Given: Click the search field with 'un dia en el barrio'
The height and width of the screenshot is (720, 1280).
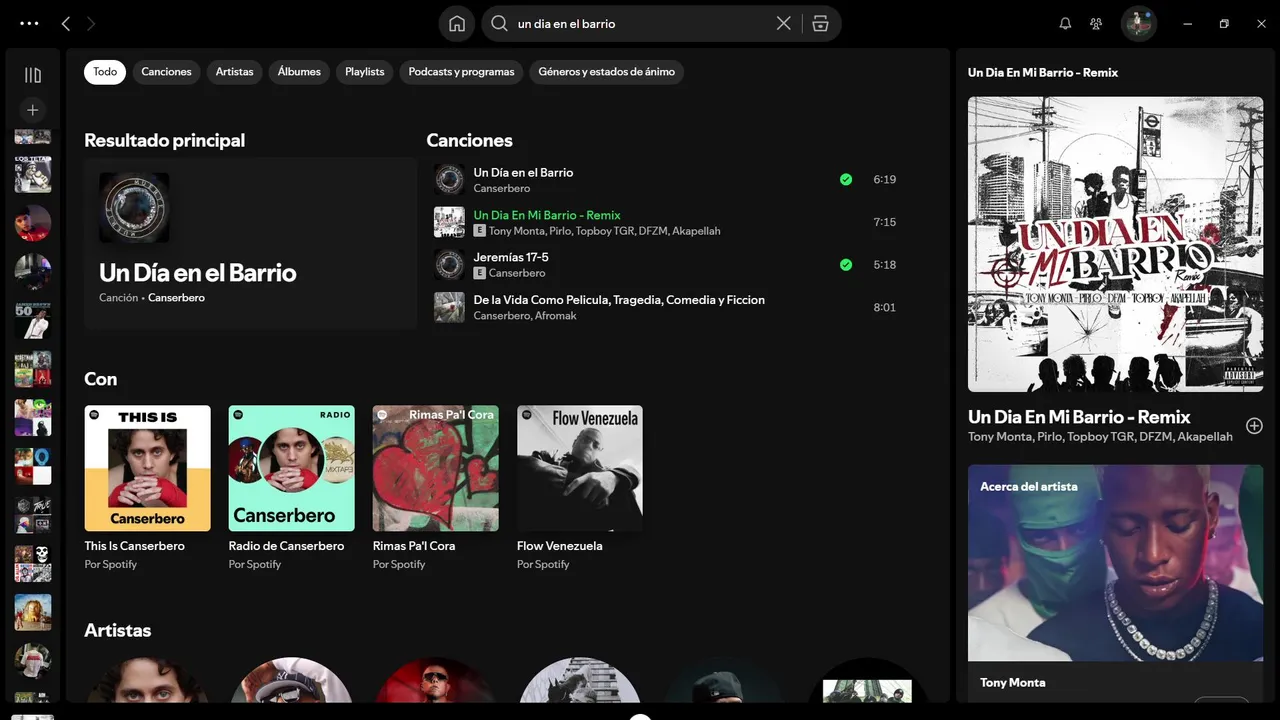Looking at the screenshot, I should click(640, 23).
